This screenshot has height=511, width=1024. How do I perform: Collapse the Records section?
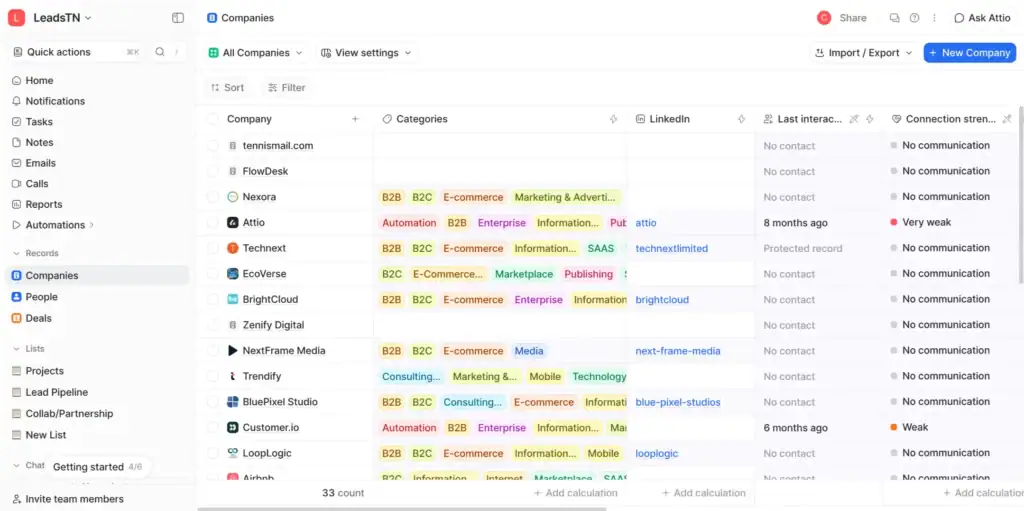point(16,253)
